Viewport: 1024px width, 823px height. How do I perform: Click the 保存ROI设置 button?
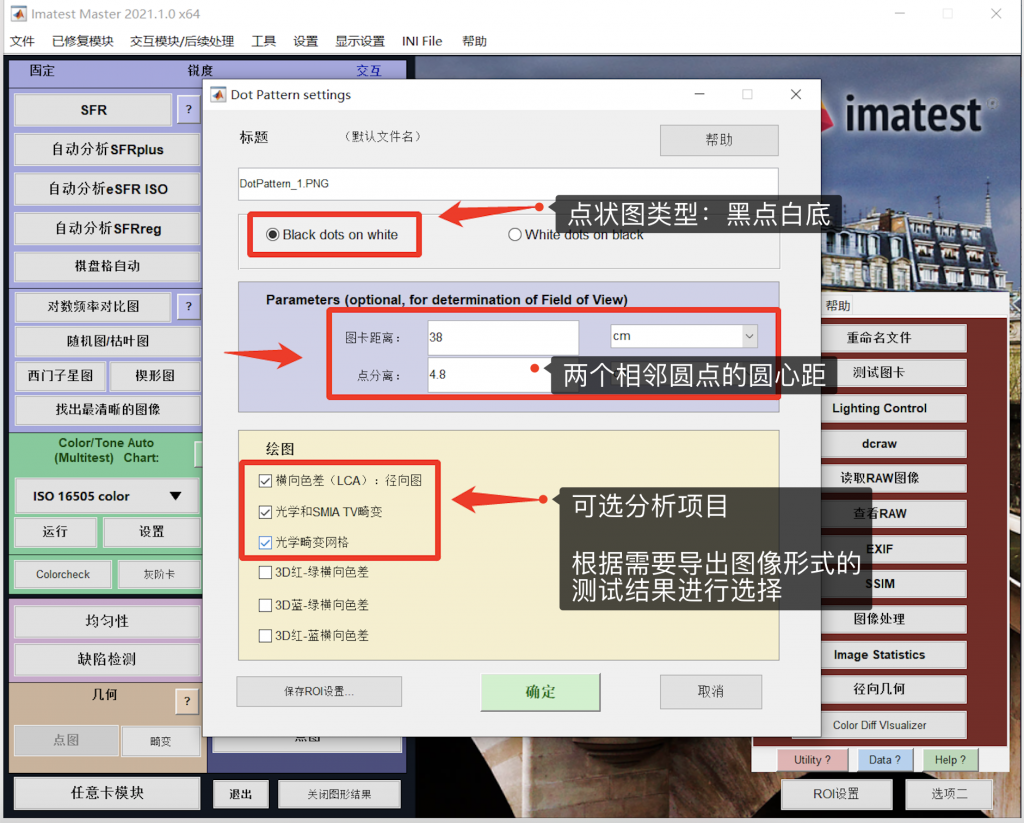click(319, 691)
